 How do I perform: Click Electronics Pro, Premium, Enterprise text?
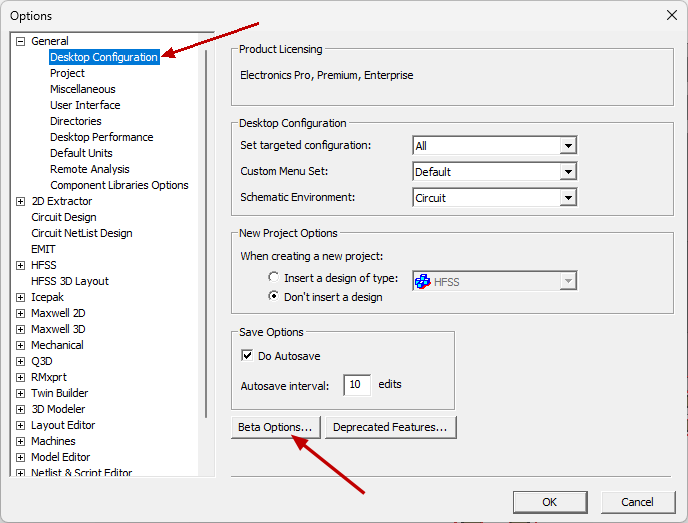326,75
